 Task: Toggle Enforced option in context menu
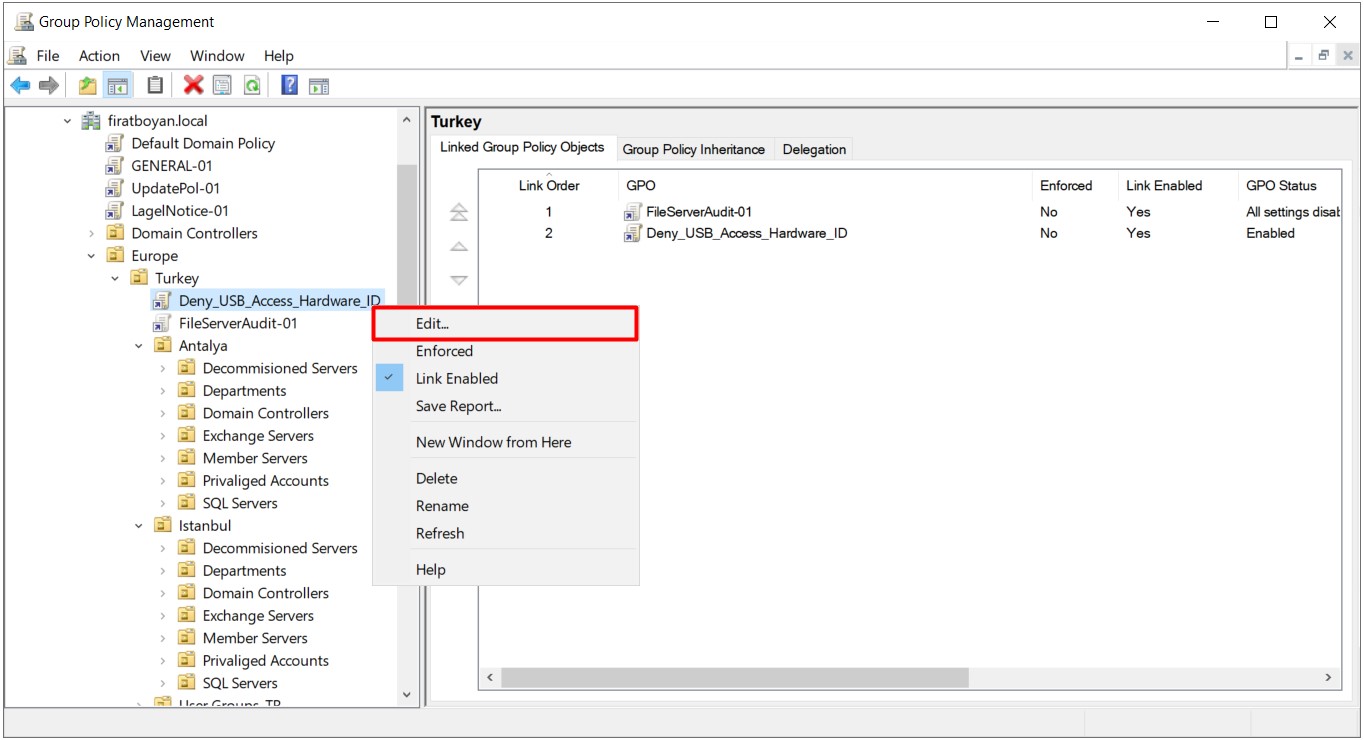click(x=444, y=351)
